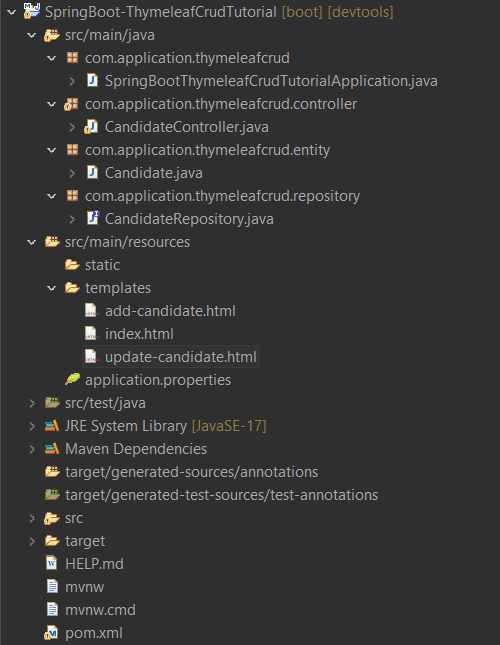500x645 pixels.
Task: Click the controller package icon
Action: click(x=71, y=104)
